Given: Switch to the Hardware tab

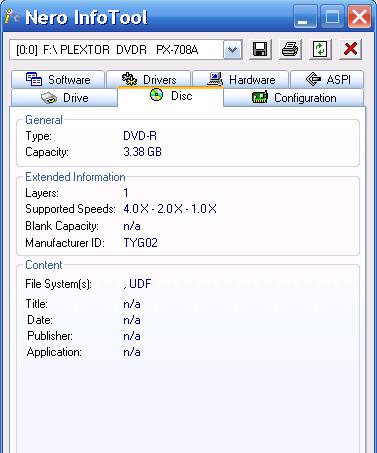Looking at the screenshot, I should (241, 80).
